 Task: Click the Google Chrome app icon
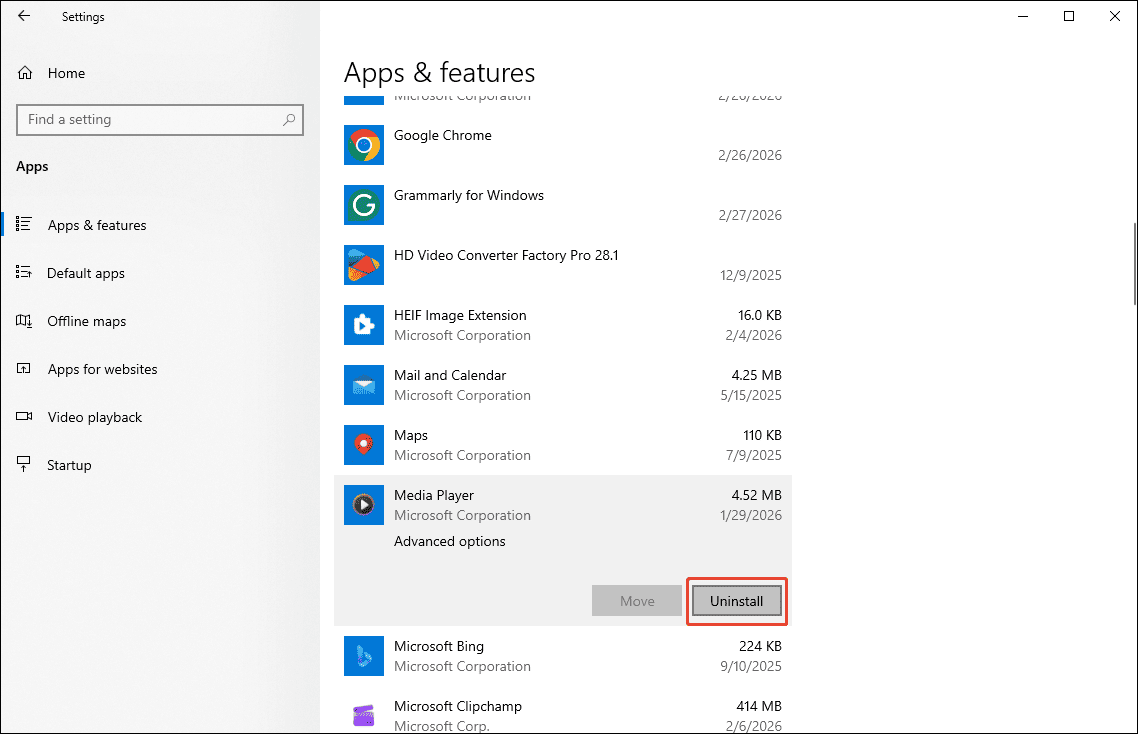(364, 145)
